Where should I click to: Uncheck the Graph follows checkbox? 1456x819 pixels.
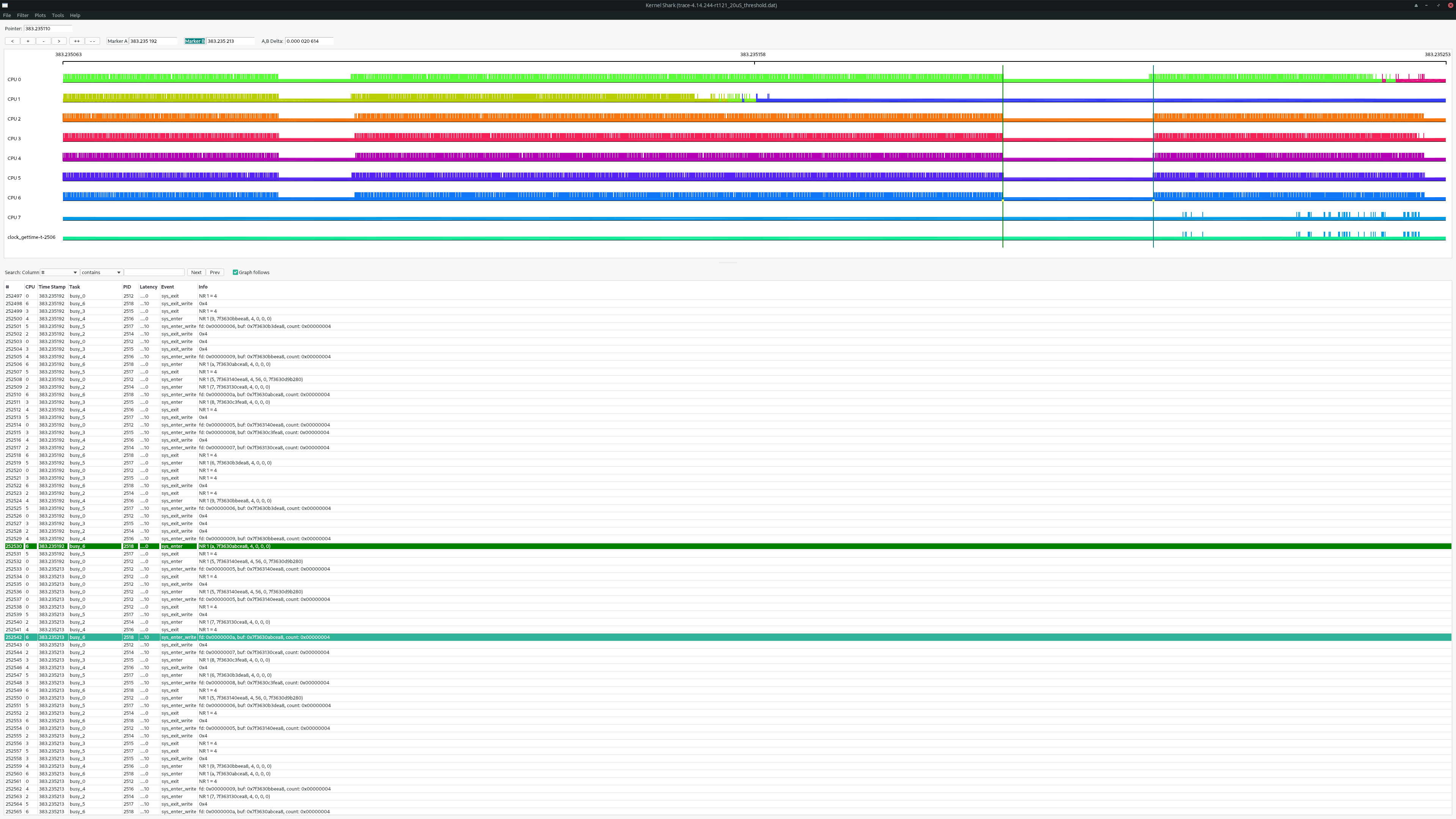pos(236,272)
